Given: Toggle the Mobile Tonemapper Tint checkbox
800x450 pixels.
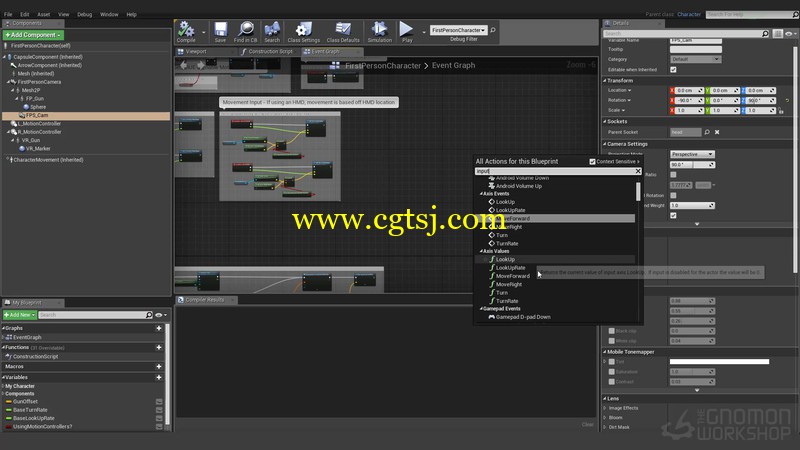Looking at the screenshot, I should [x=611, y=362].
